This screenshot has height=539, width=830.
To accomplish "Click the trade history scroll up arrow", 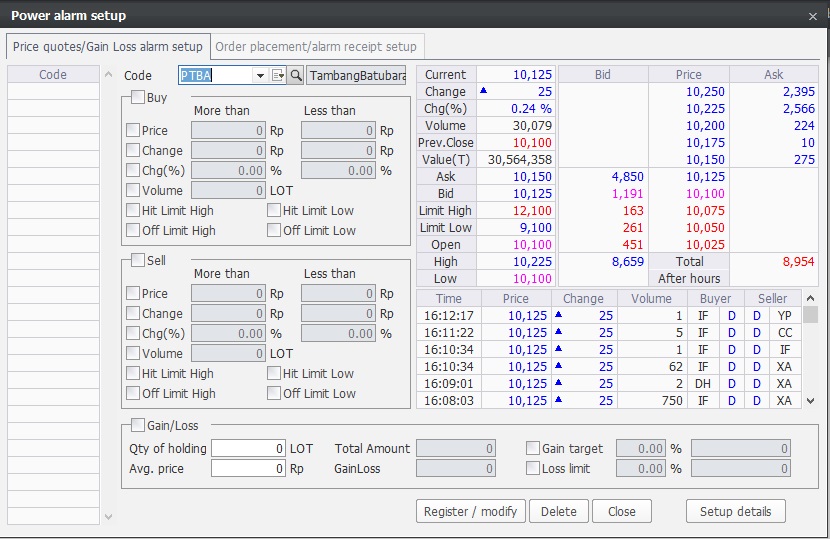I will click(810, 299).
